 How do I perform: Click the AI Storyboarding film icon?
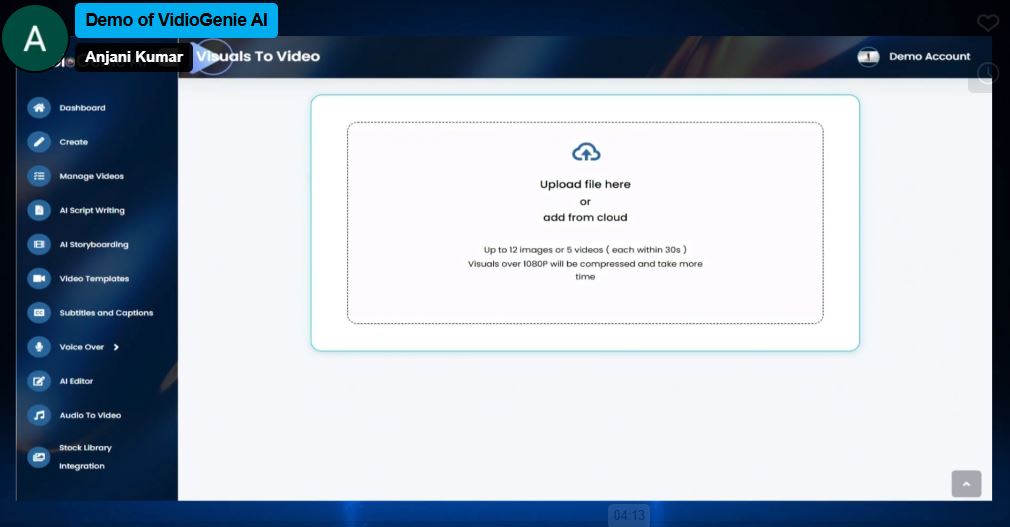(x=39, y=244)
